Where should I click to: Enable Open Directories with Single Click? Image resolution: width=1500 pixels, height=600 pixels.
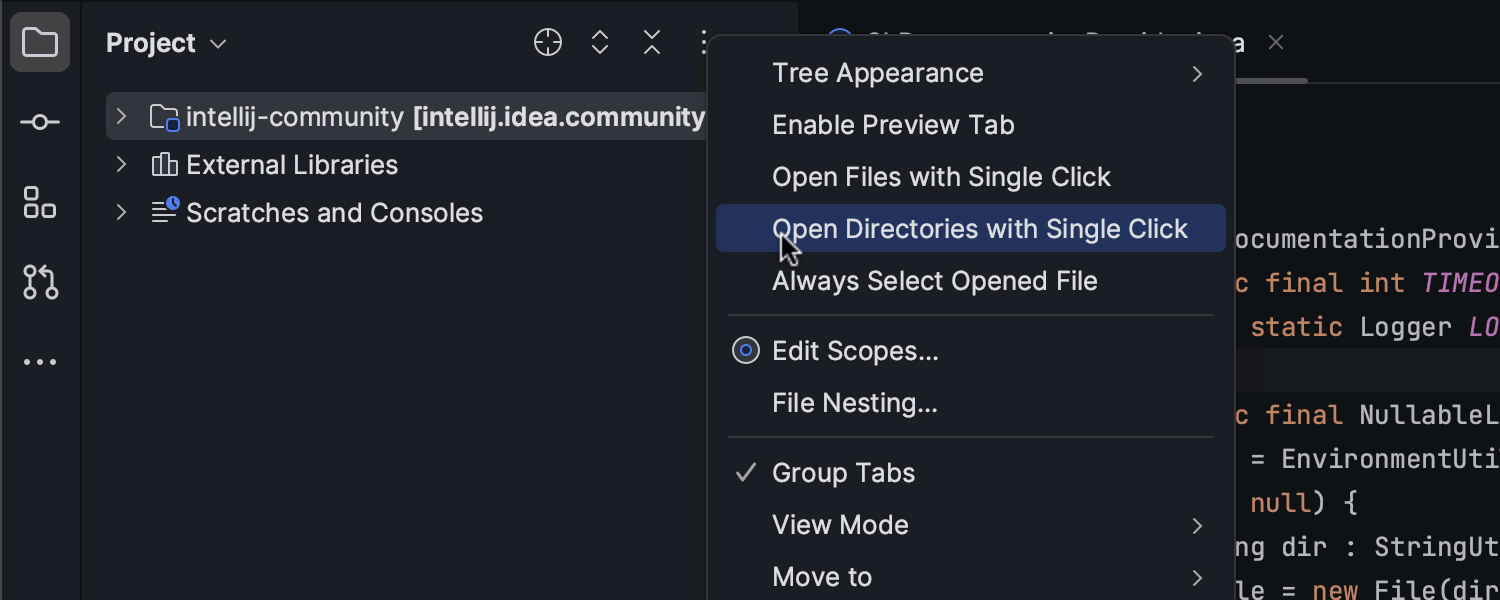[979, 229]
